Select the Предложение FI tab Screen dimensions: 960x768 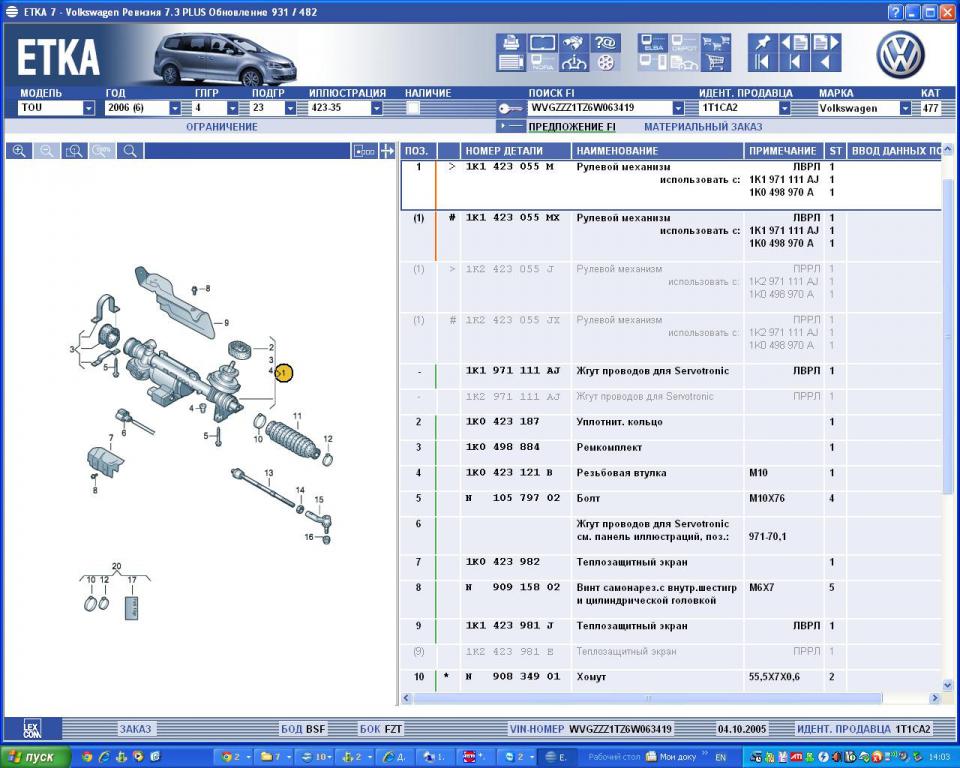[572, 127]
